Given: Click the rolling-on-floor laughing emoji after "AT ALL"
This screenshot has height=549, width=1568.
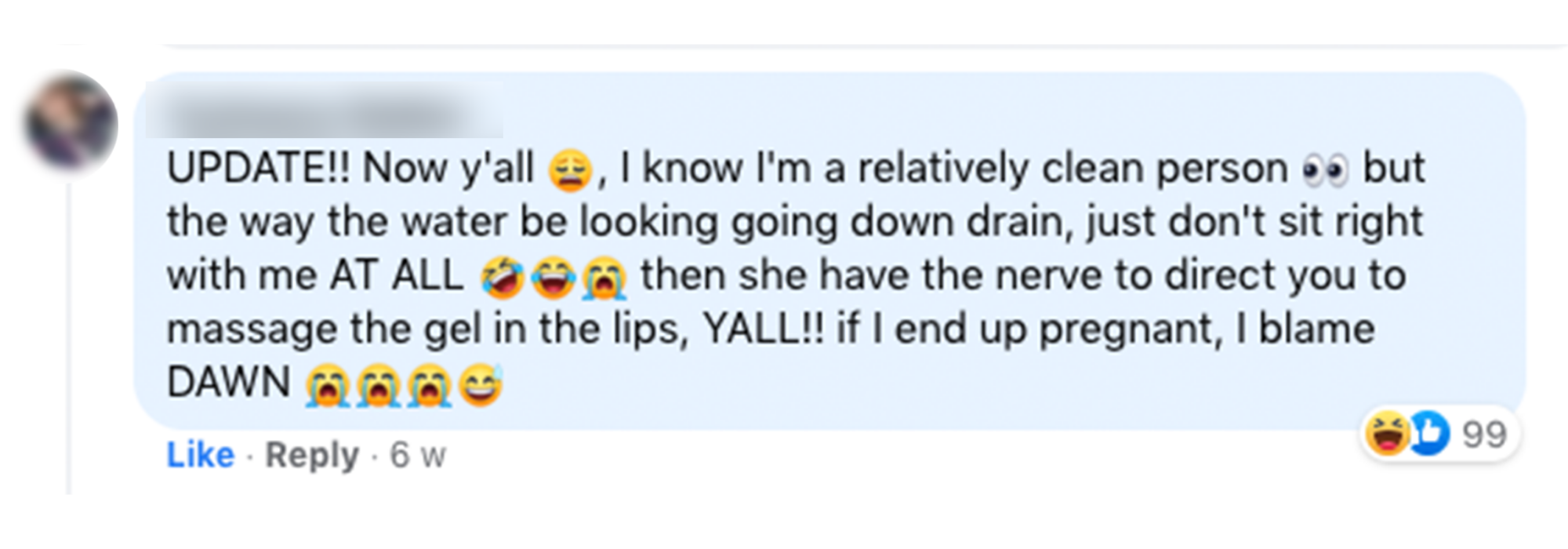Looking at the screenshot, I should tap(503, 278).
